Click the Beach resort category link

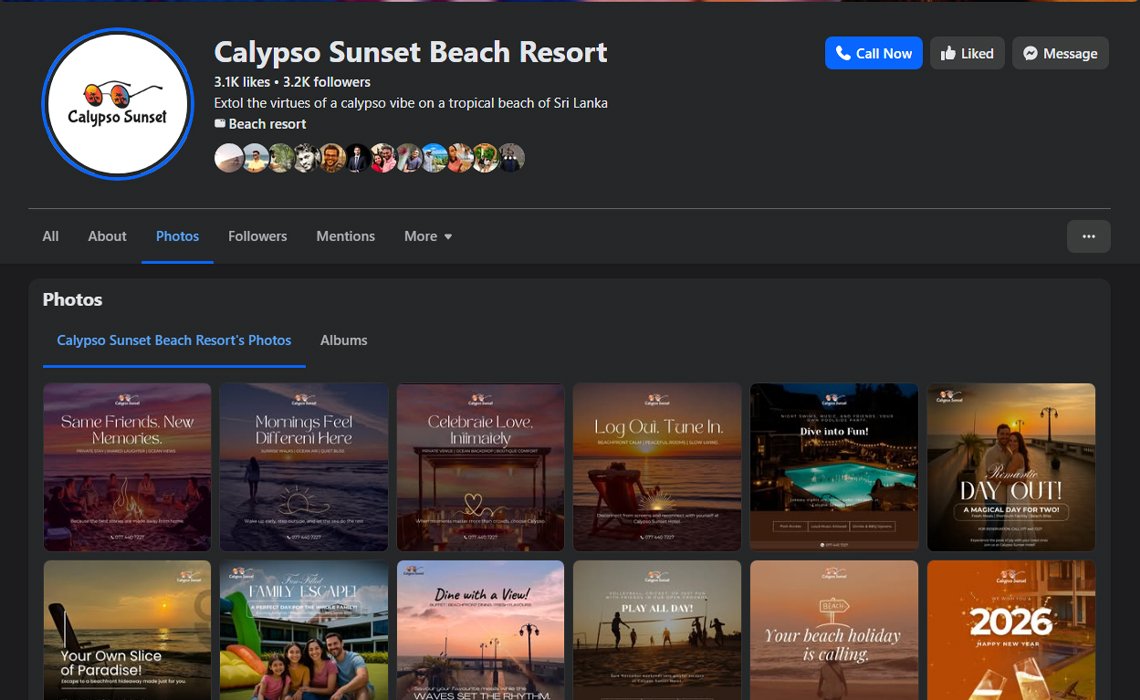click(267, 124)
